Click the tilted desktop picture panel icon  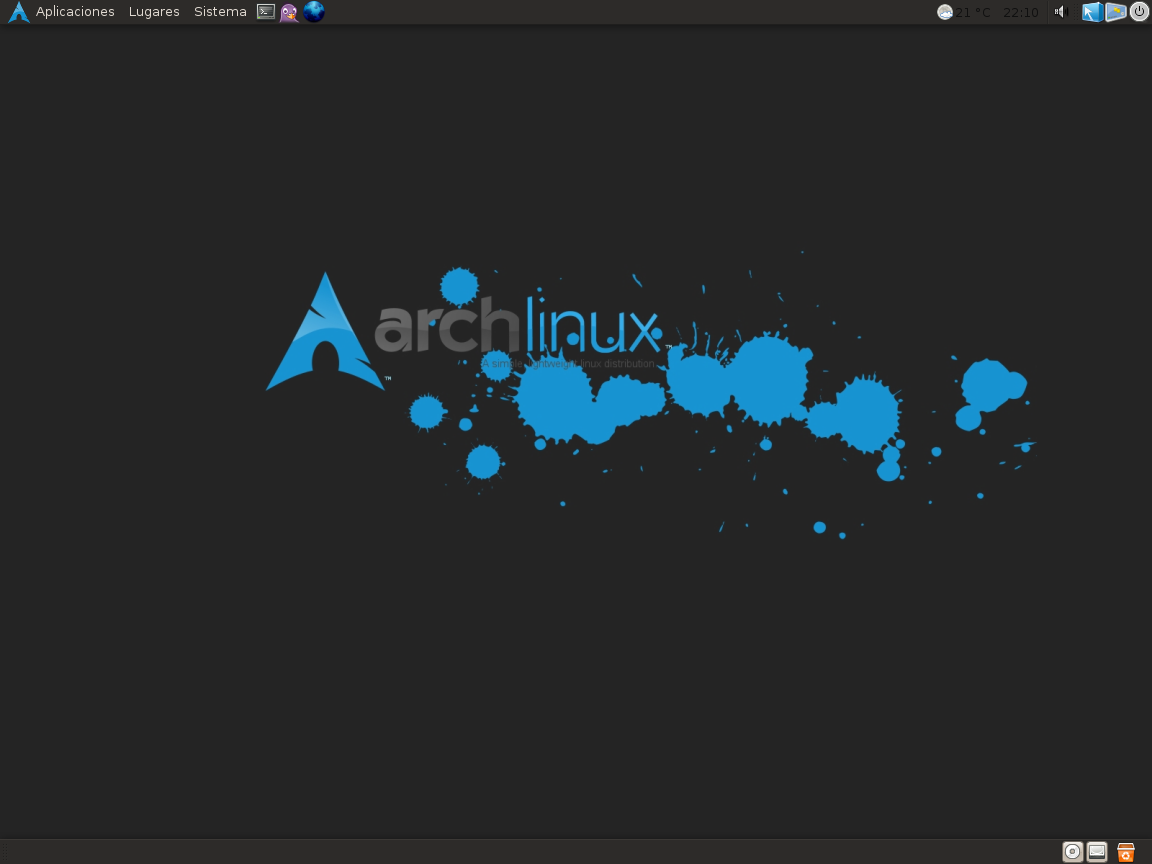pyautogui.click(x=1116, y=12)
